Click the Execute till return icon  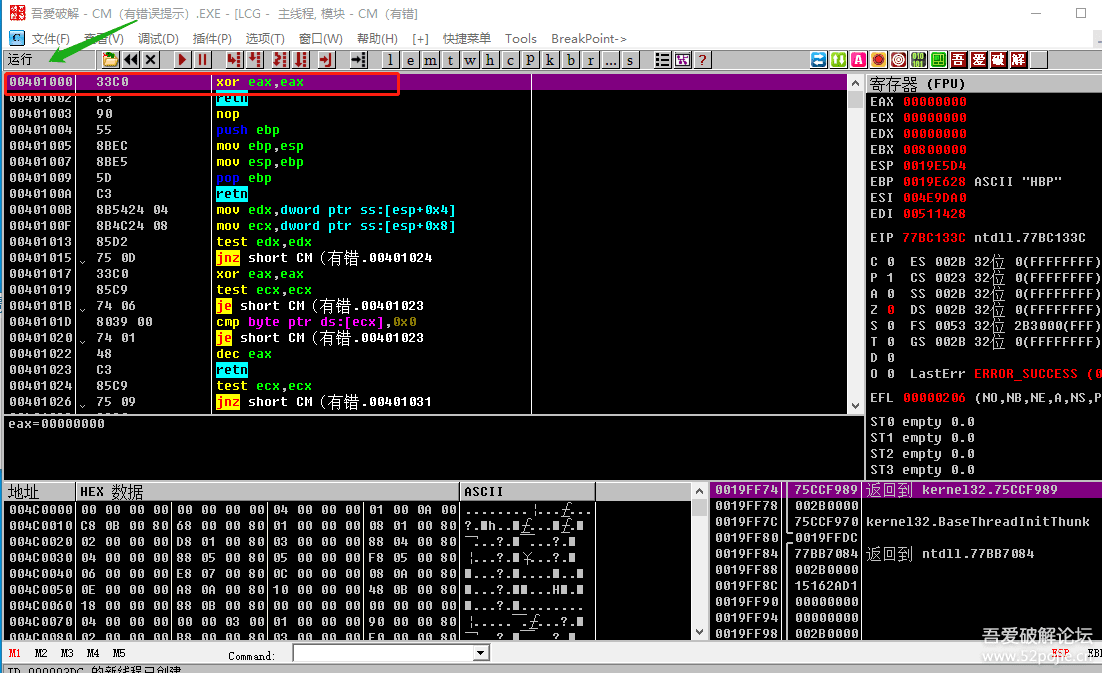325,60
